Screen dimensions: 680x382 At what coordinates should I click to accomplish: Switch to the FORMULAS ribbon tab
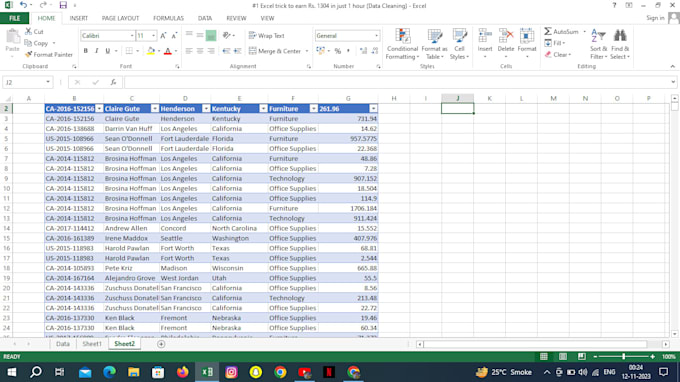pos(168,18)
